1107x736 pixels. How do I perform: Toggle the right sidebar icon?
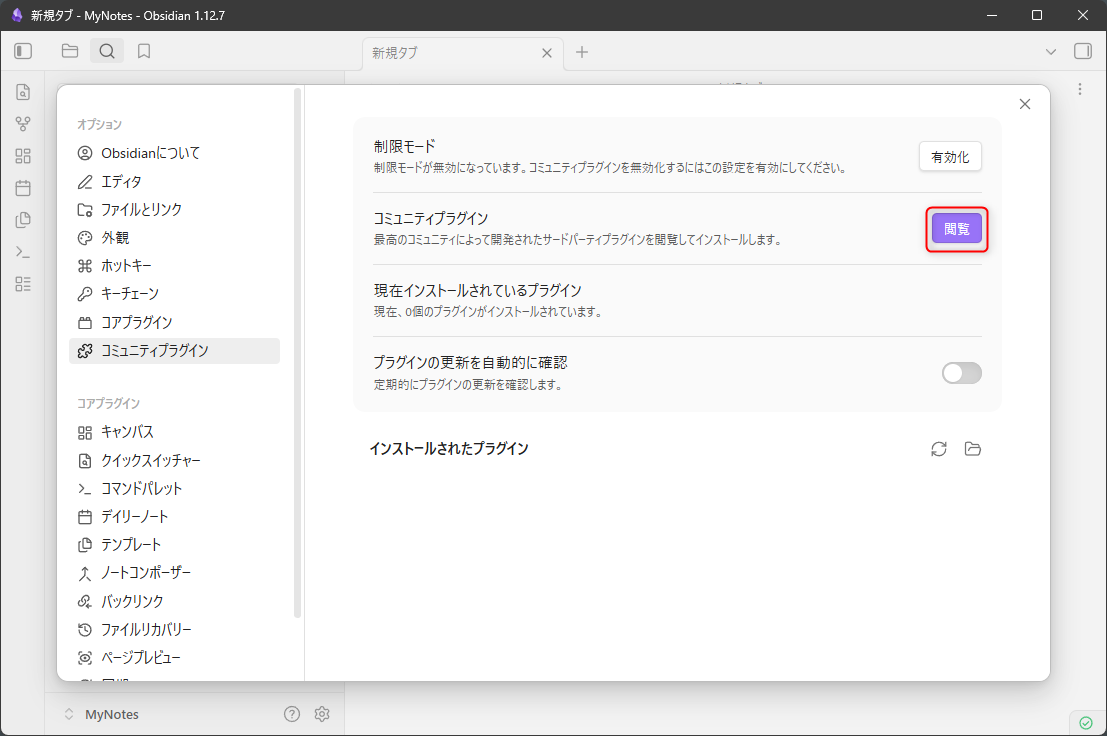point(1082,51)
